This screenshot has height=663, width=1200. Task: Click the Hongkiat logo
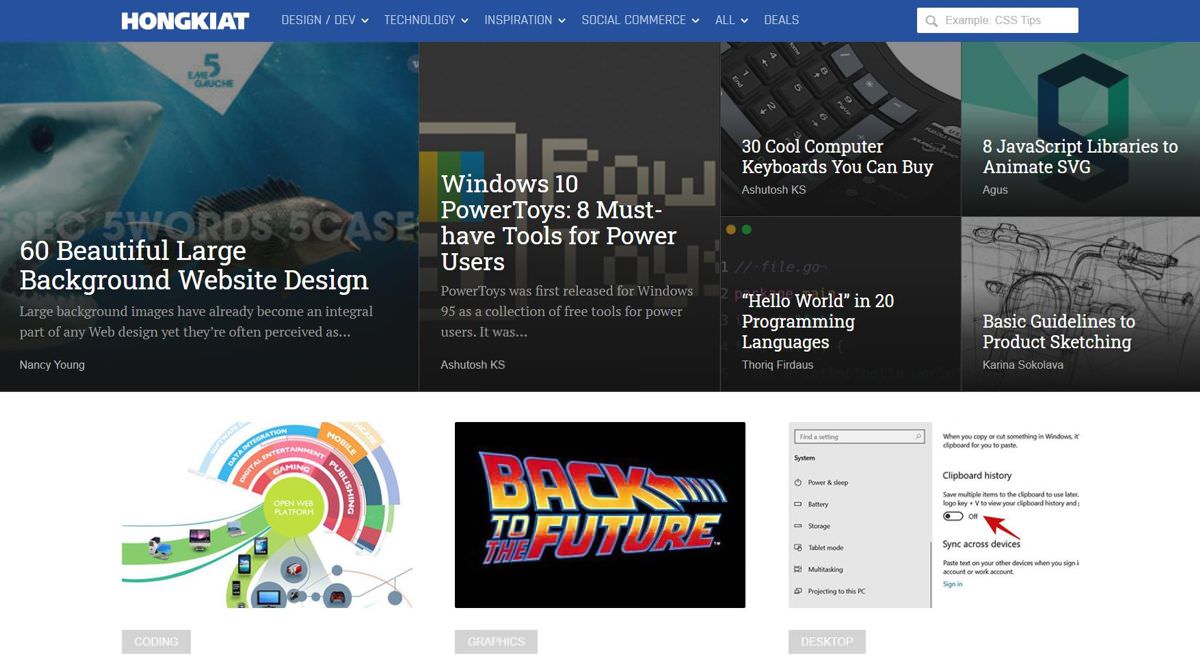[x=185, y=20]
